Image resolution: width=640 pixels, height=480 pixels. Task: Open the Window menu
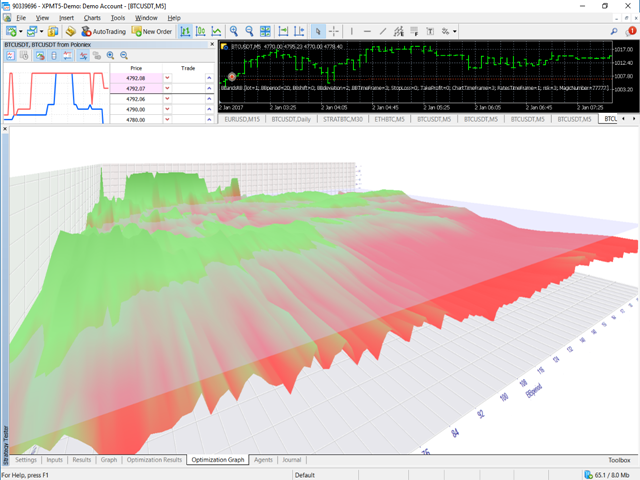[x=146, y=18]
